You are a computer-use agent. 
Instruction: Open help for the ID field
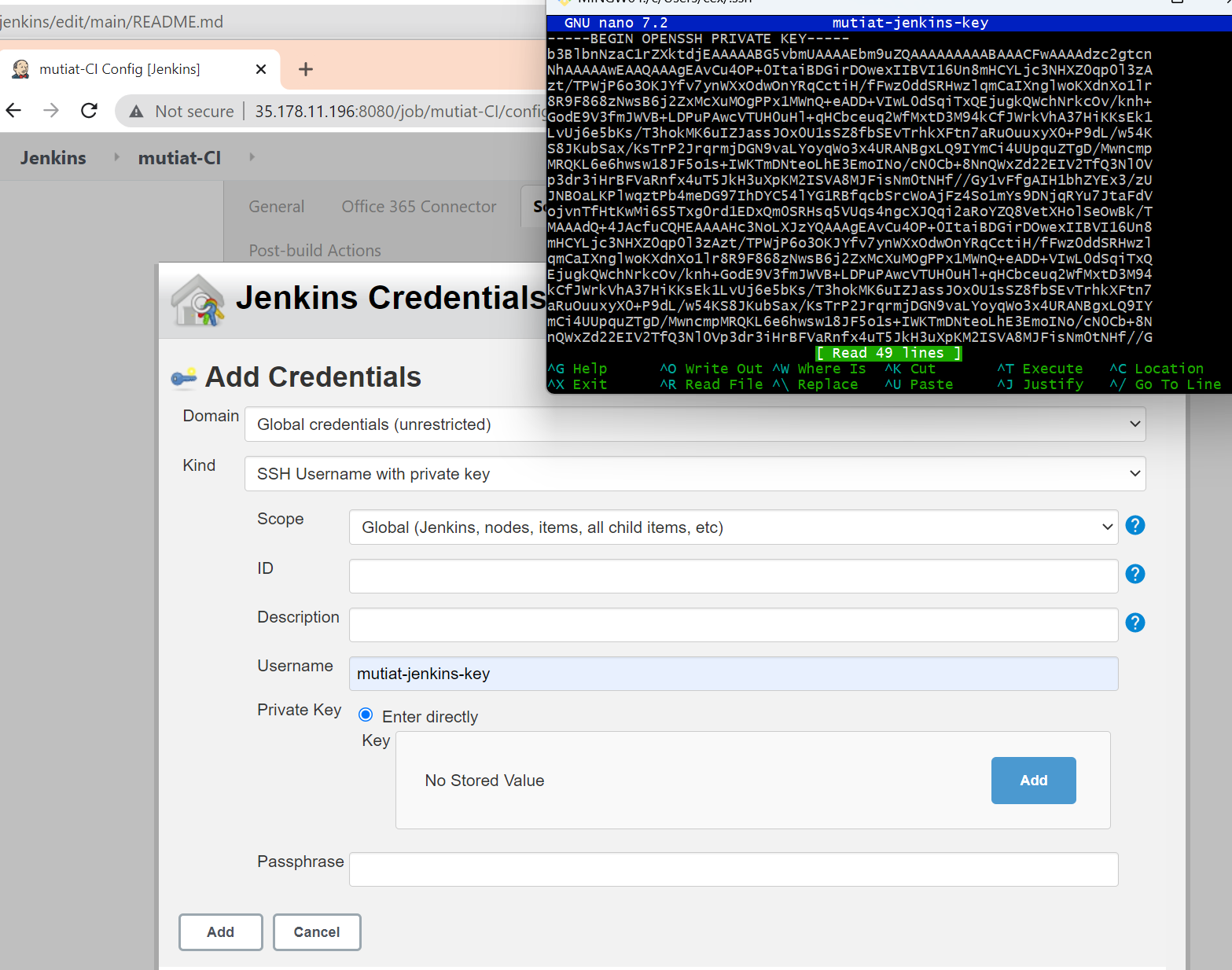(x=1135, y=574)
